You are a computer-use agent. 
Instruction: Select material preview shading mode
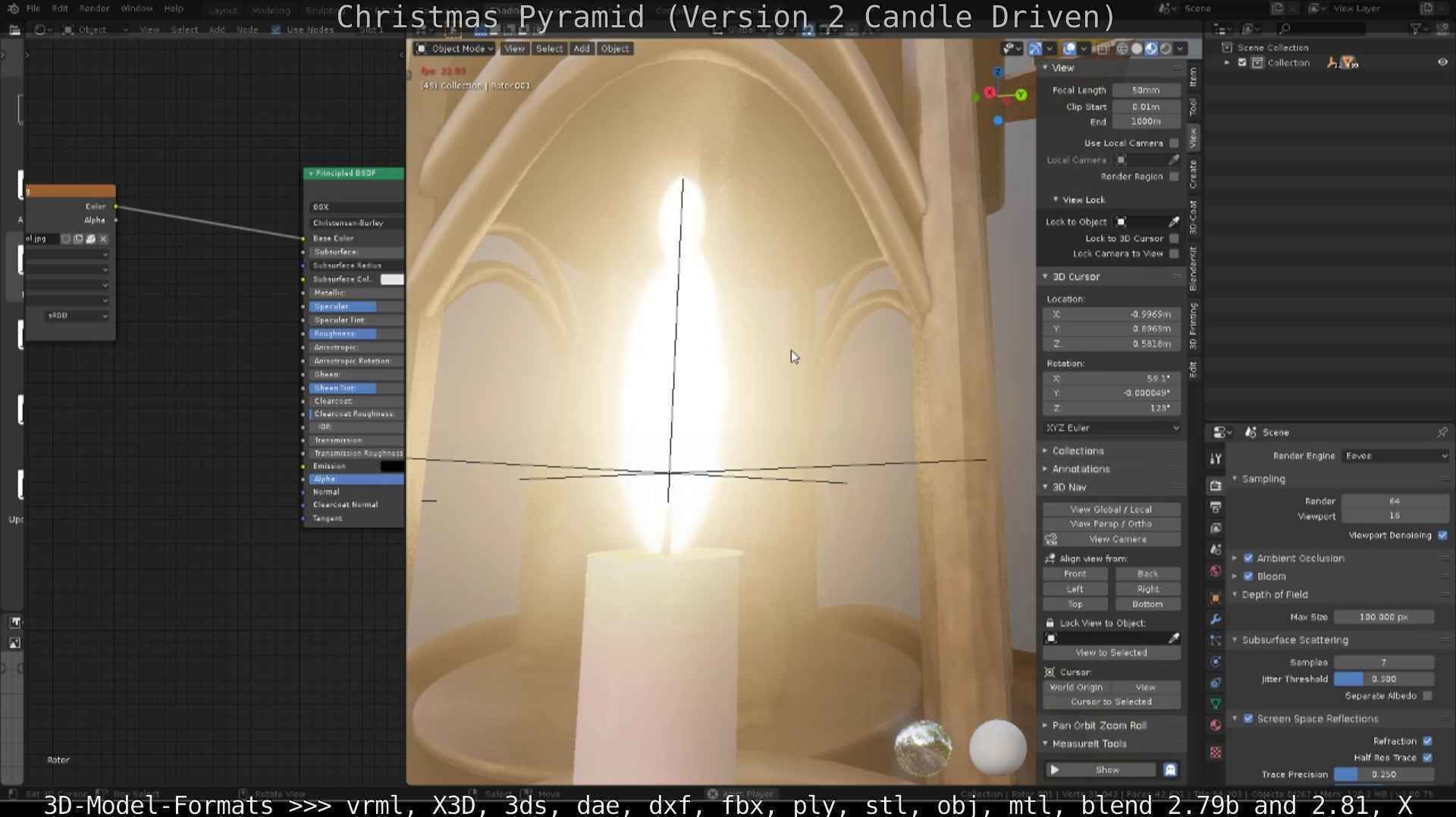[1151, 49]
